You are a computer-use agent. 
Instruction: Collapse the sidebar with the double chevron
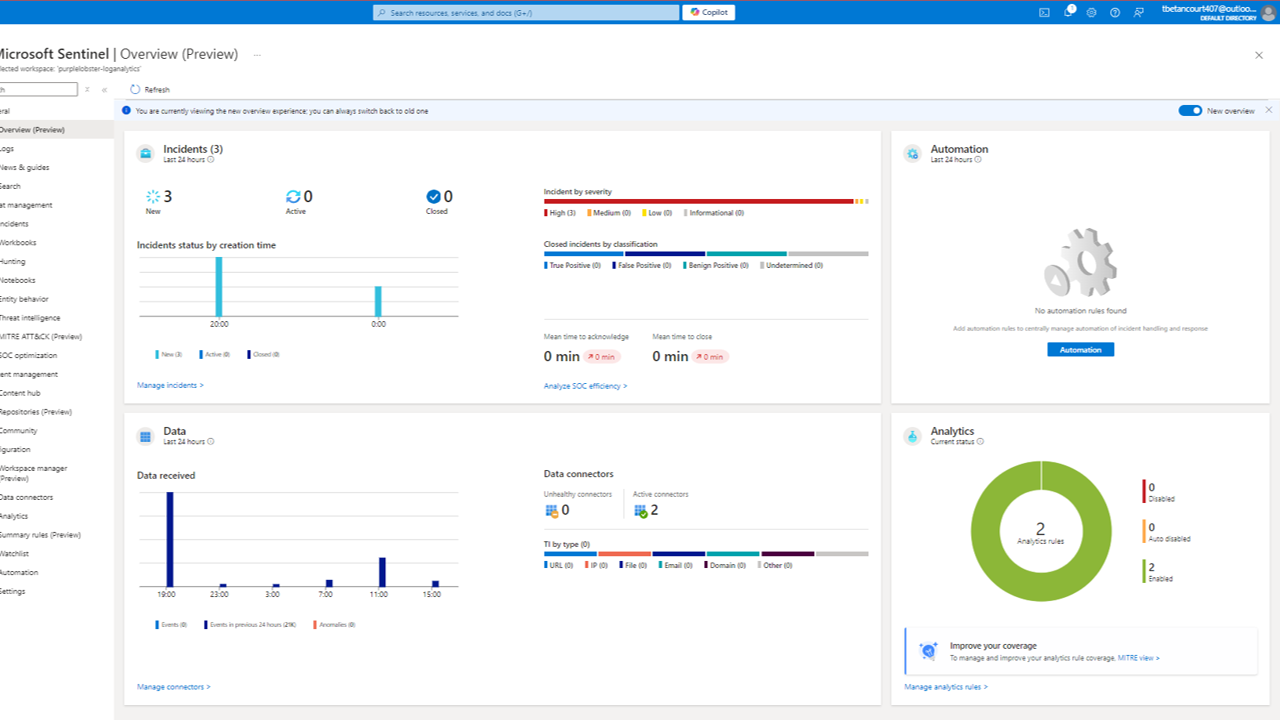[105, 89]
